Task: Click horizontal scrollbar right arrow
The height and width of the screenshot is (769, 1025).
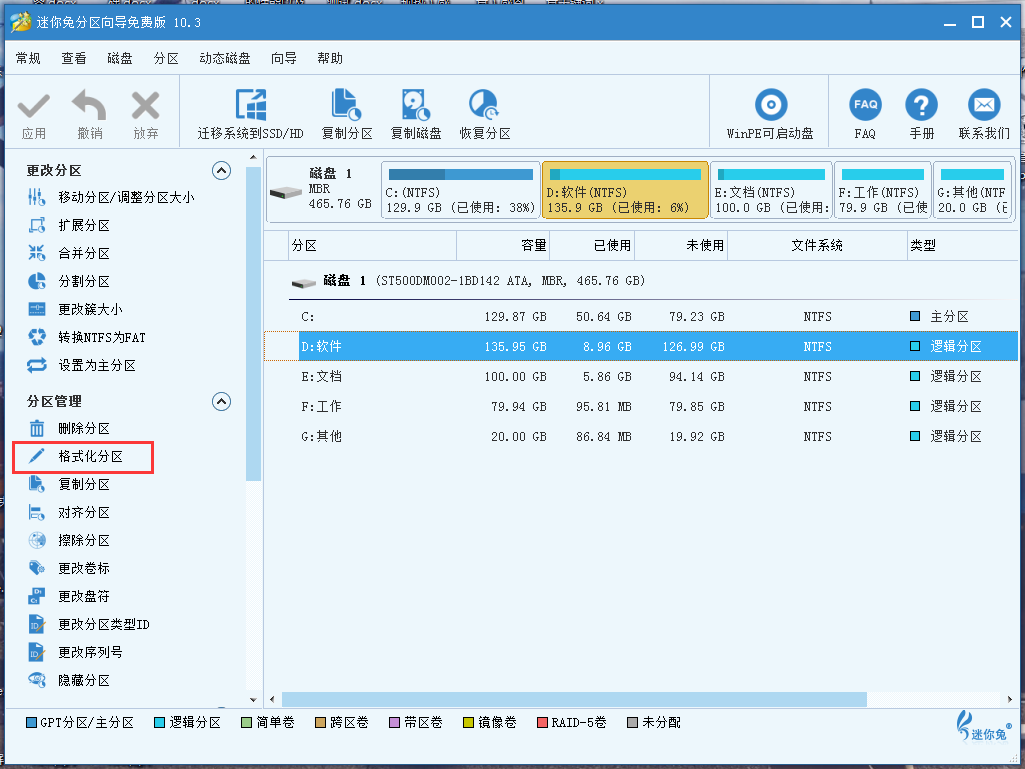Action: tap(1010, 700)
